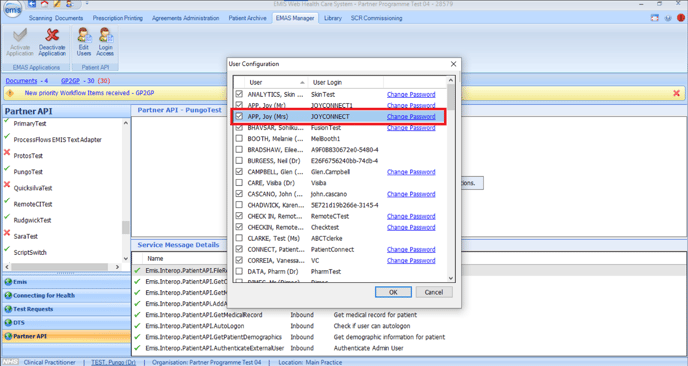
Task: Click the warning icon in notification bar
Action: pos(10,93)
